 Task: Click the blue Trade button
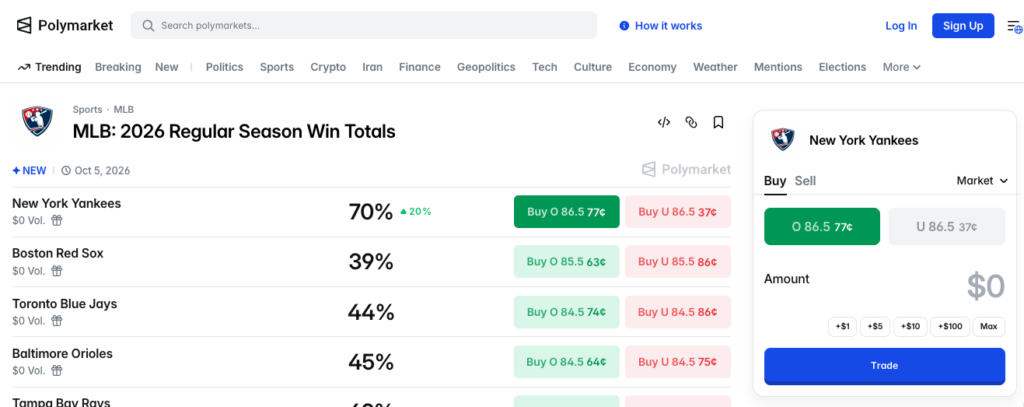884,366
